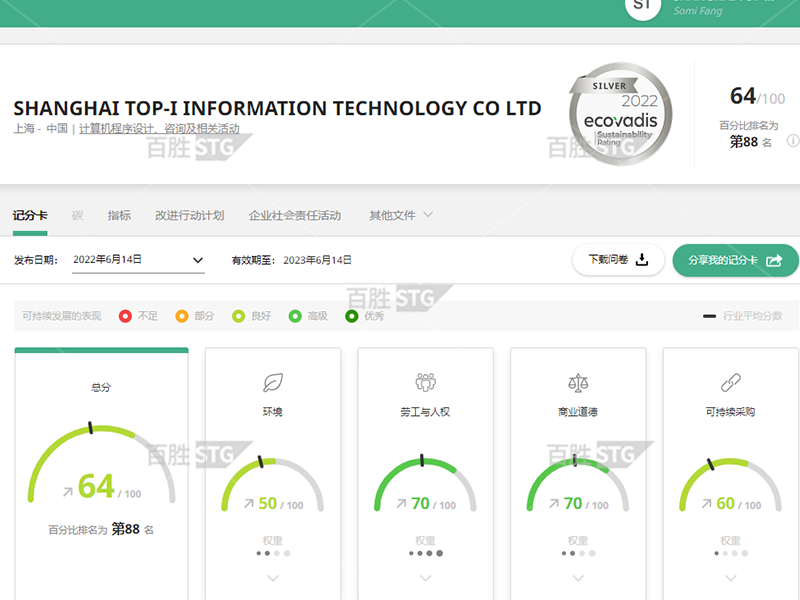Open the 计算机程序设计、咨询及相关活动 industry link
This screenshot has height=600, width=800.
coord(159,129)
